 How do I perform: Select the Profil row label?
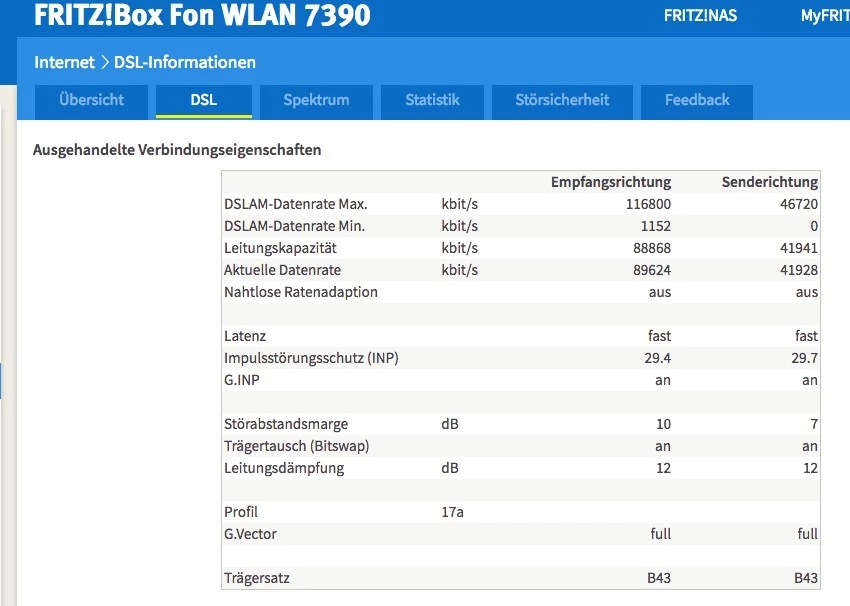pos(241,512)
